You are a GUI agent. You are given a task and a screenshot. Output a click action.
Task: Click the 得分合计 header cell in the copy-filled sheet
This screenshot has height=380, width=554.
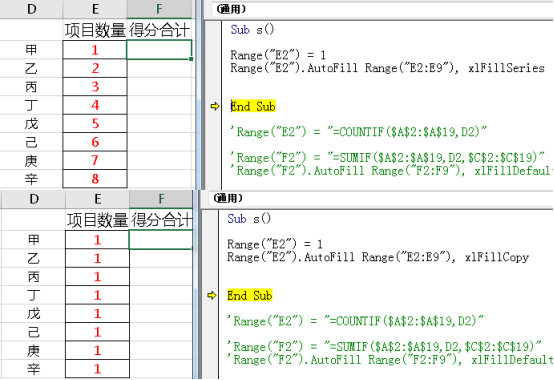161,220
